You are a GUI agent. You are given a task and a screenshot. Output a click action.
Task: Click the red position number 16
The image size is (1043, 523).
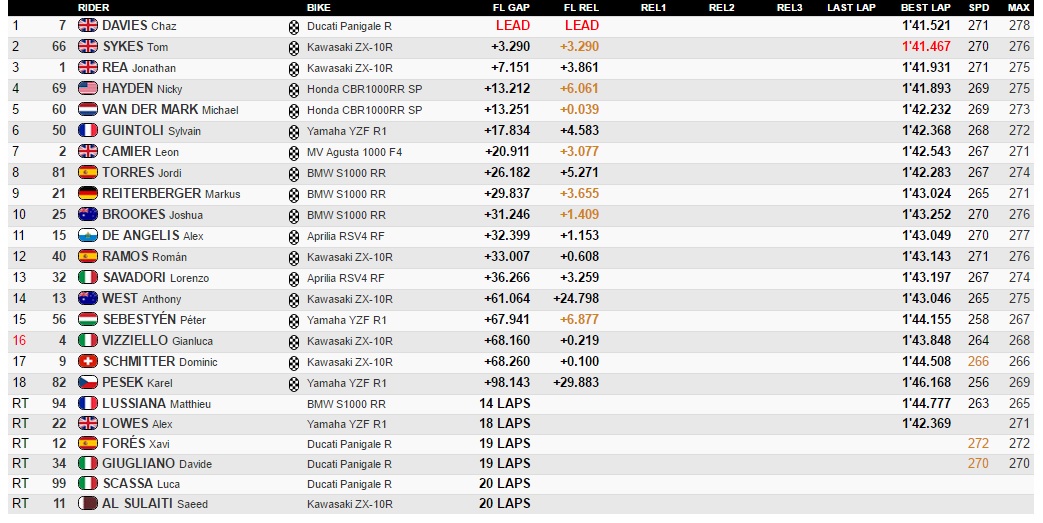pos(18,341)
